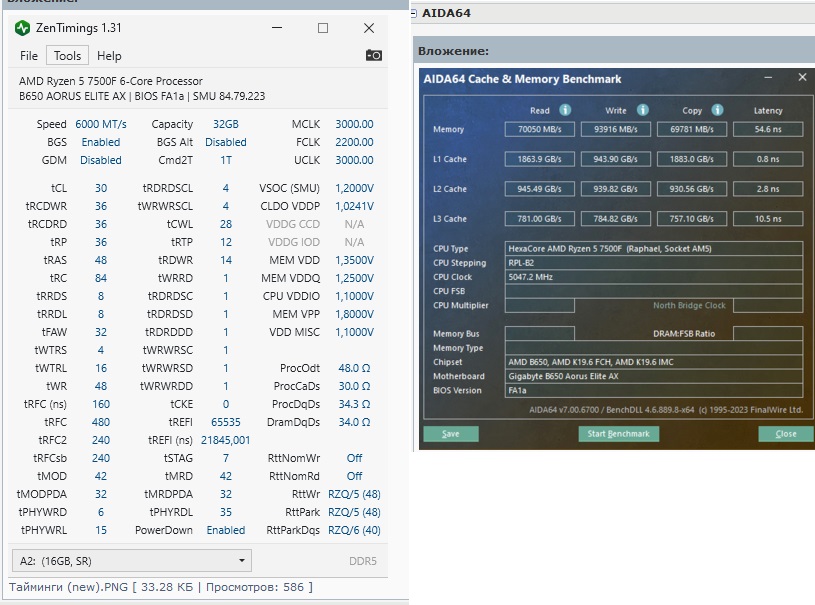The image size is (815, 605).
Task: Click the ProcOdt value 48.0 Ω
Action: point(354,368)
